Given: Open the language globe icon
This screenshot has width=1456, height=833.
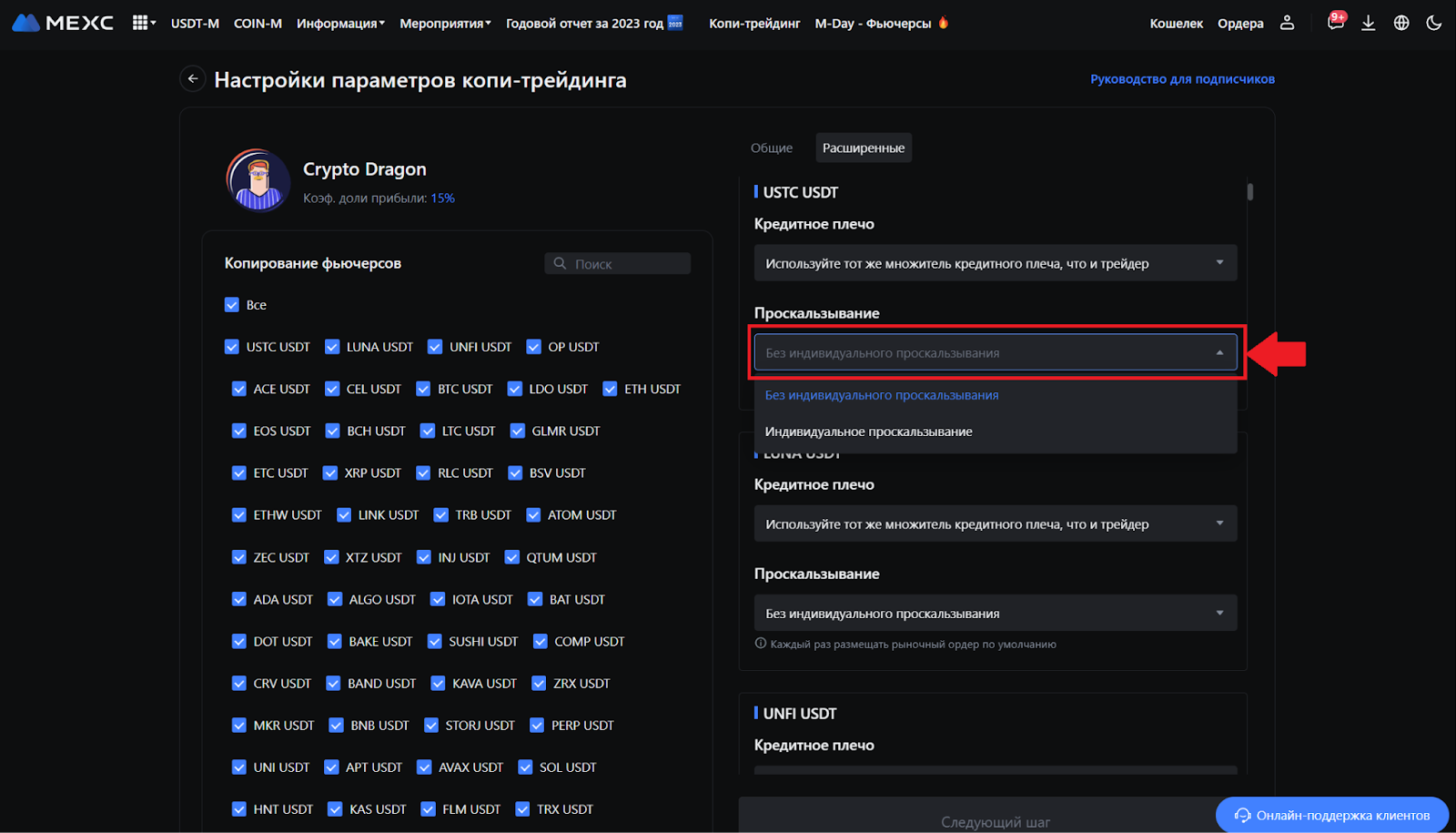Looking at the screenshot, I should (x=1401, y=23).
